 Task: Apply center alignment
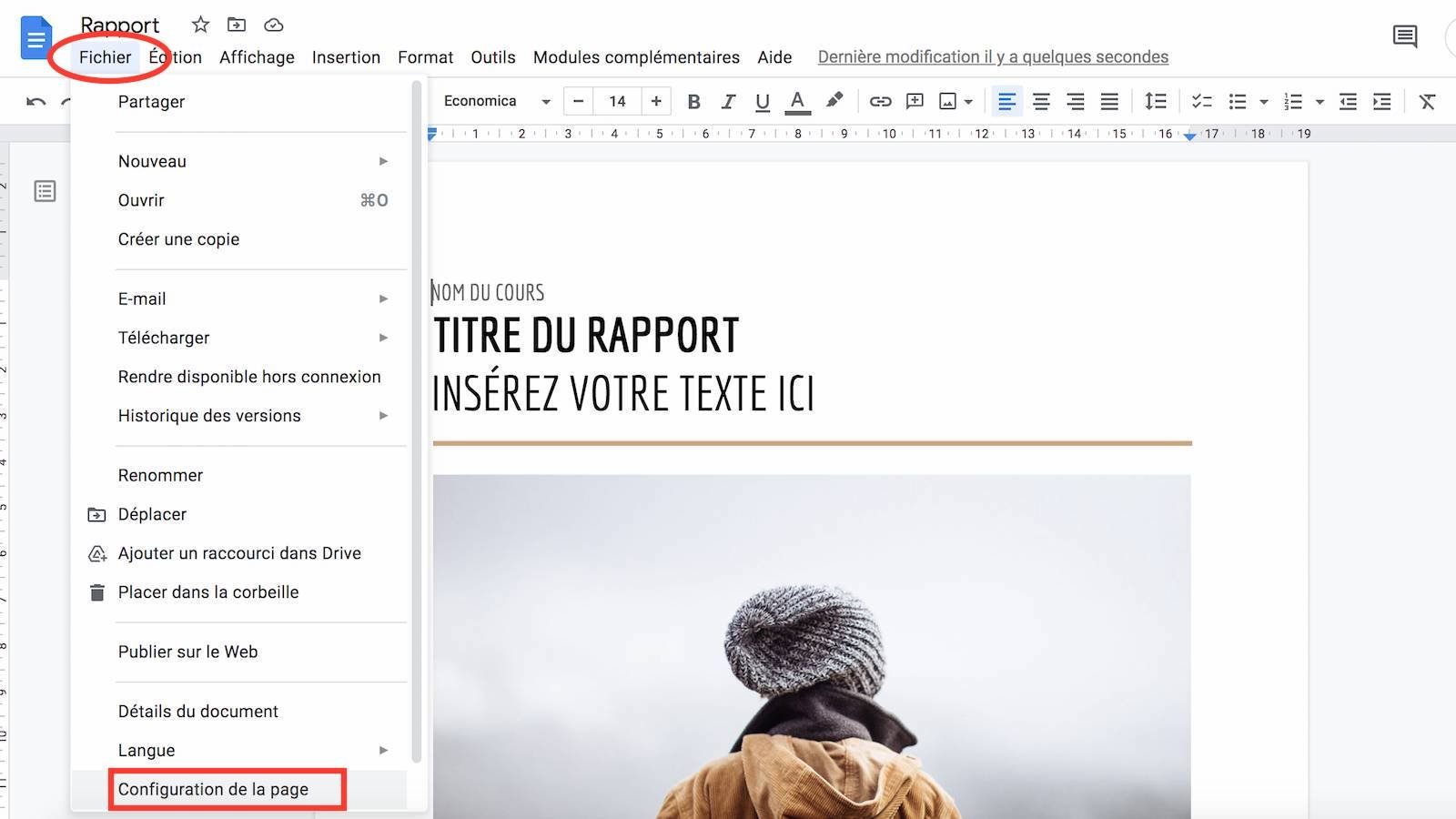click(1041, 101)
